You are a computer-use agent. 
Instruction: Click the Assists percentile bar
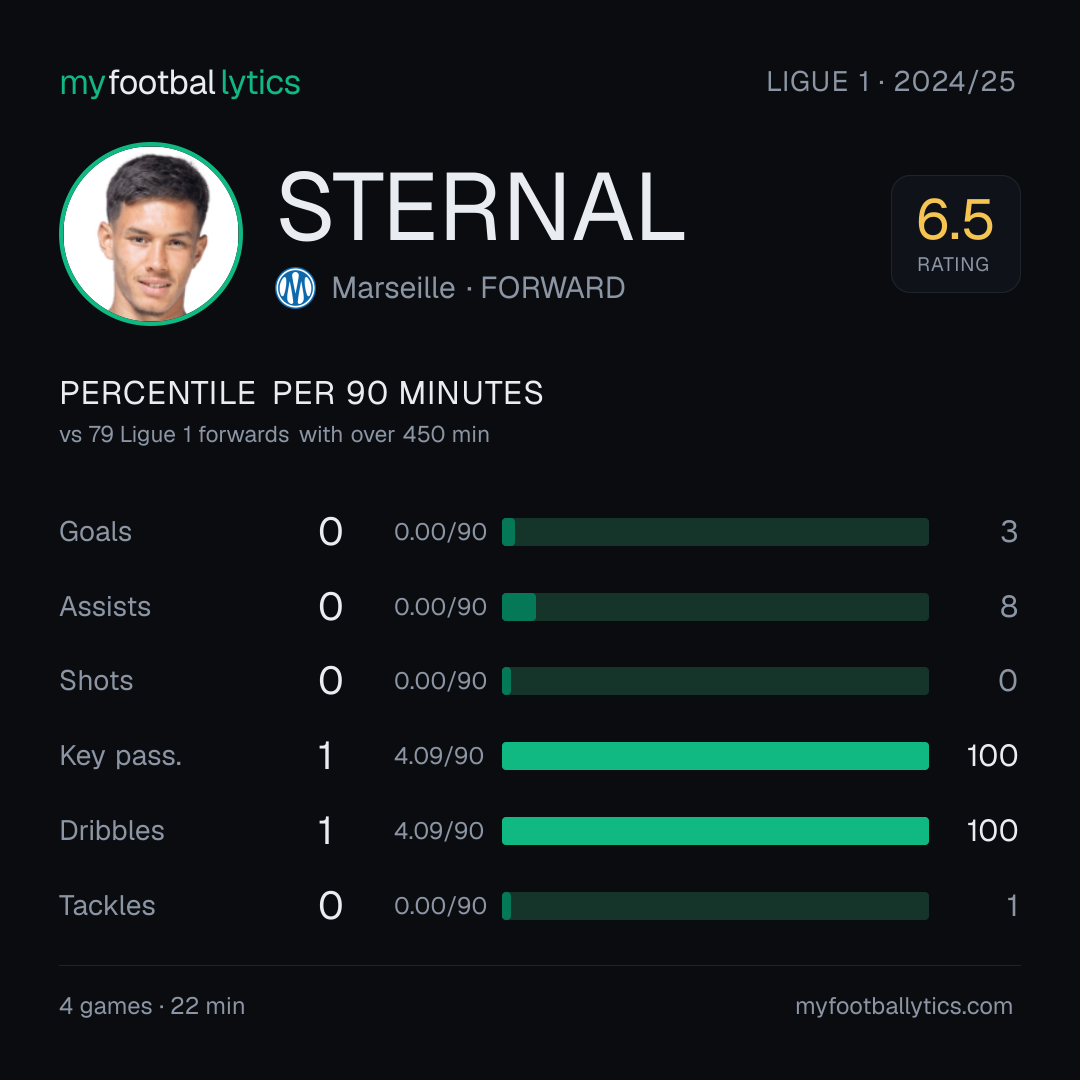tap(715, 607)
